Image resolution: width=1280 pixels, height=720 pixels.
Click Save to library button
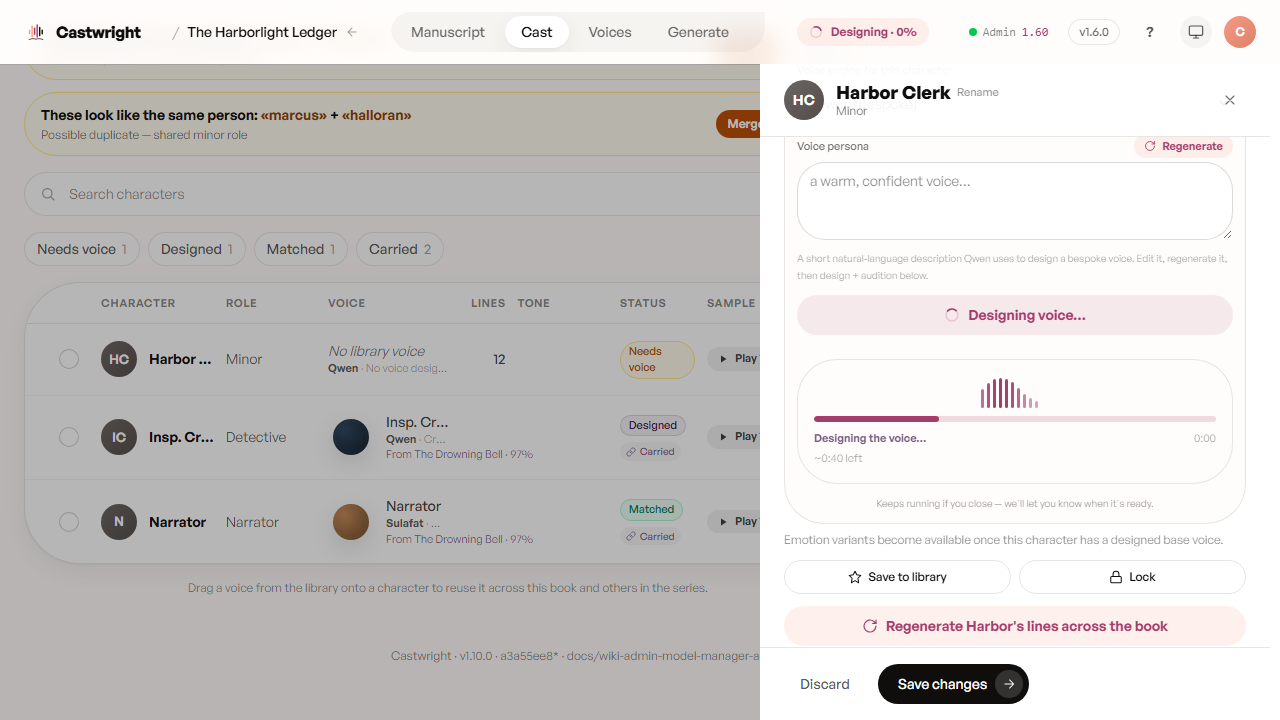(897, 577)
